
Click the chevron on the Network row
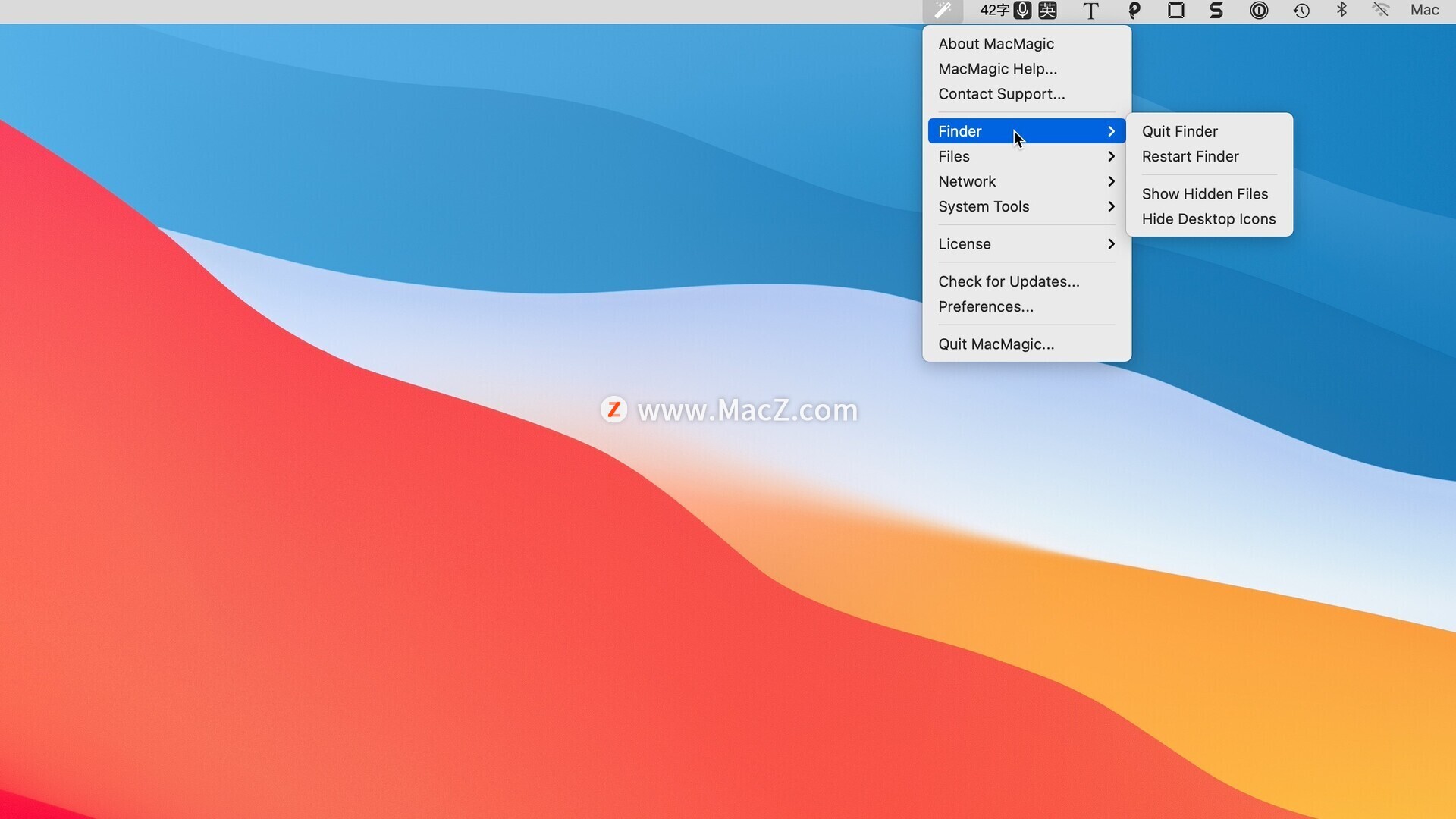tap(1111, 181)
